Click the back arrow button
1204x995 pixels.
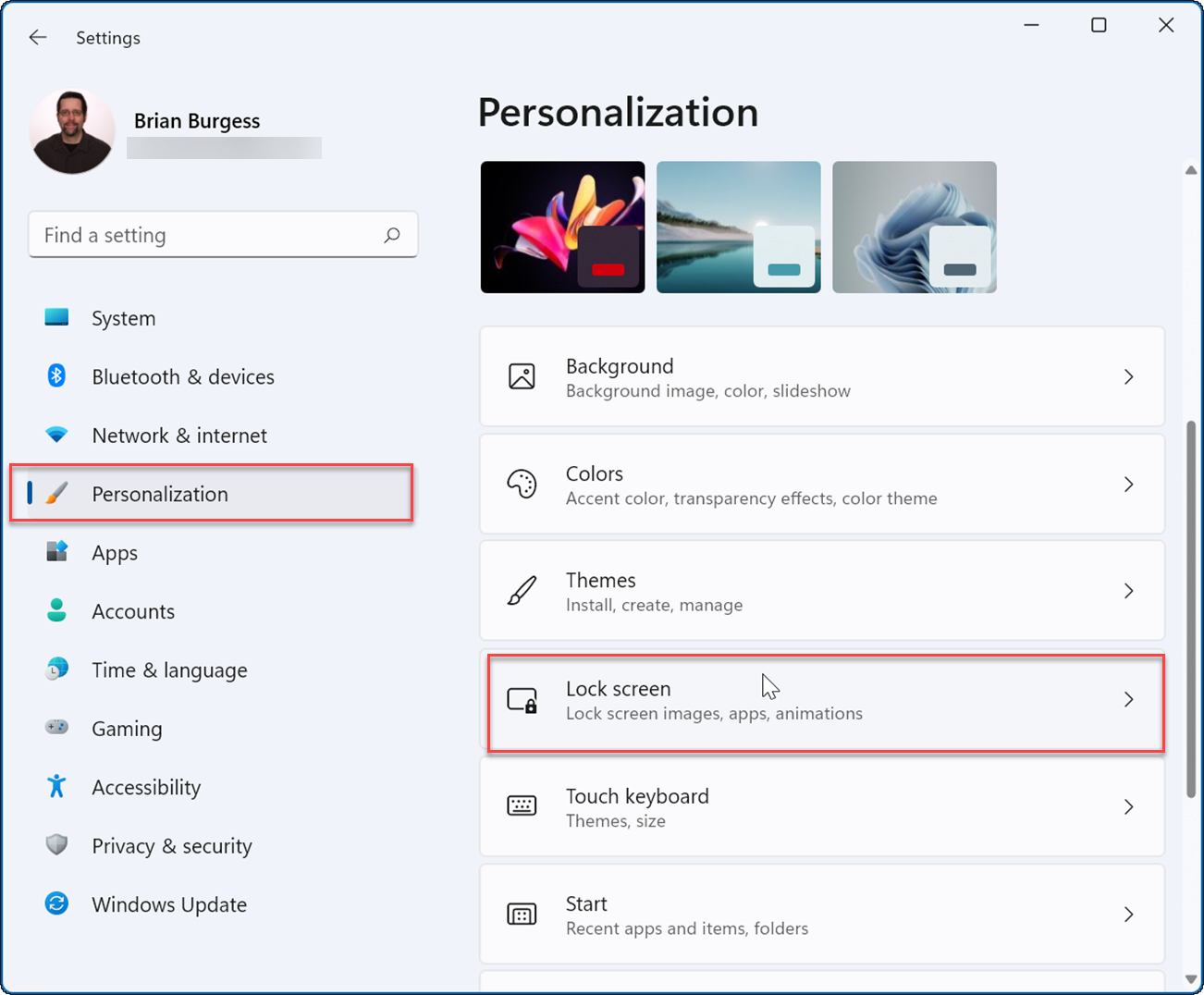[37, 37]
